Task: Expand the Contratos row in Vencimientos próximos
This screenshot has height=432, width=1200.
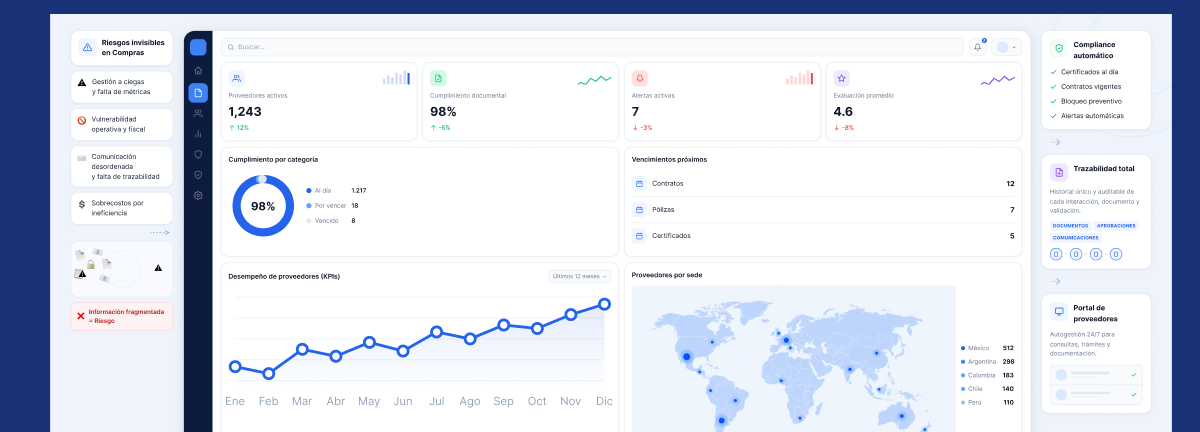Action: pyautogui.click(x=824, y=184)
